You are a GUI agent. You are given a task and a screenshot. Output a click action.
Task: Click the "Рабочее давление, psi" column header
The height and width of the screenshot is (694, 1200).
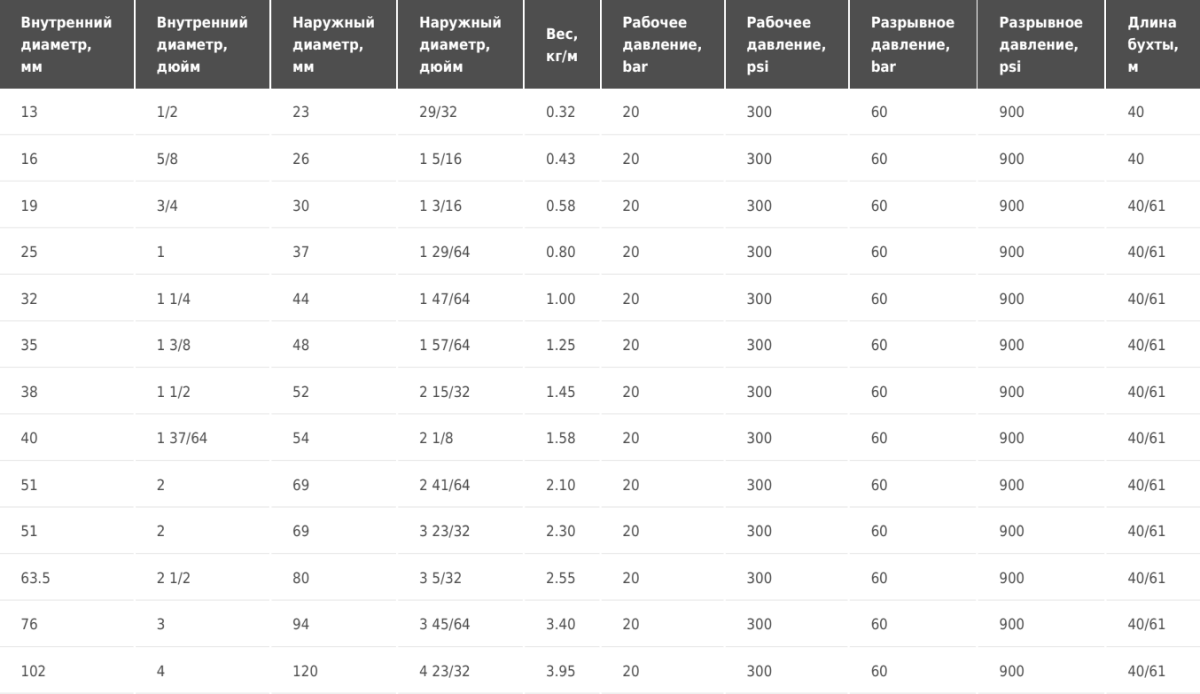[787, 45]
